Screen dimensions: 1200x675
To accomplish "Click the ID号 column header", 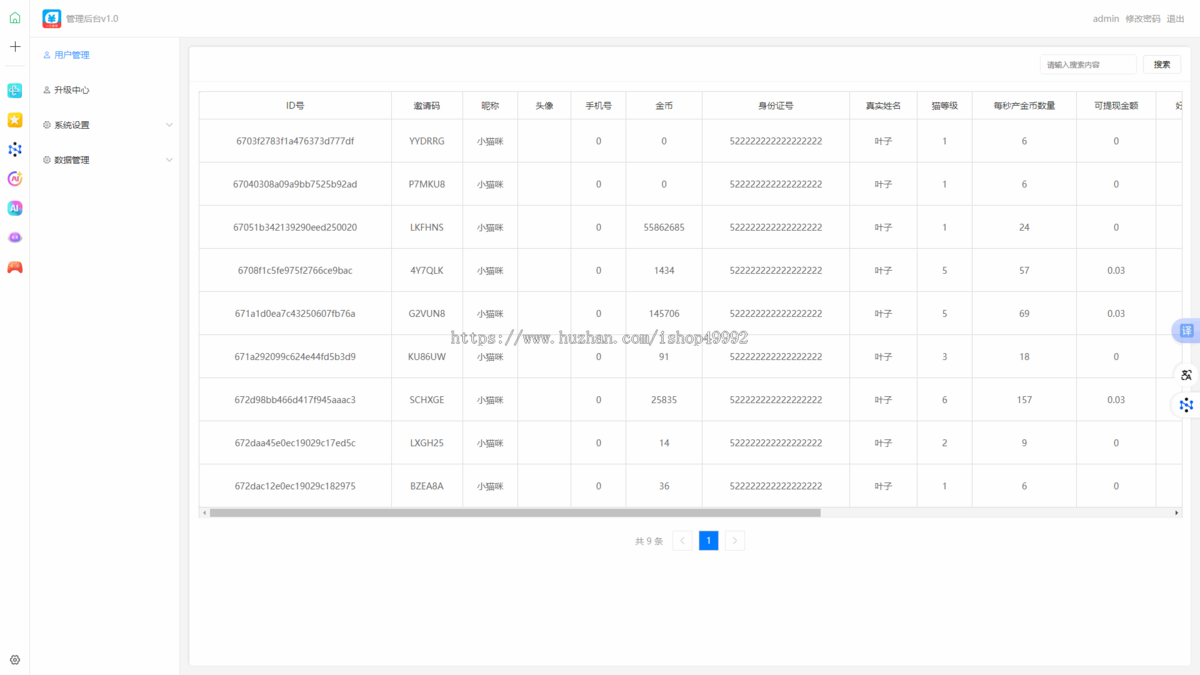I will click(x=295, y=106).
